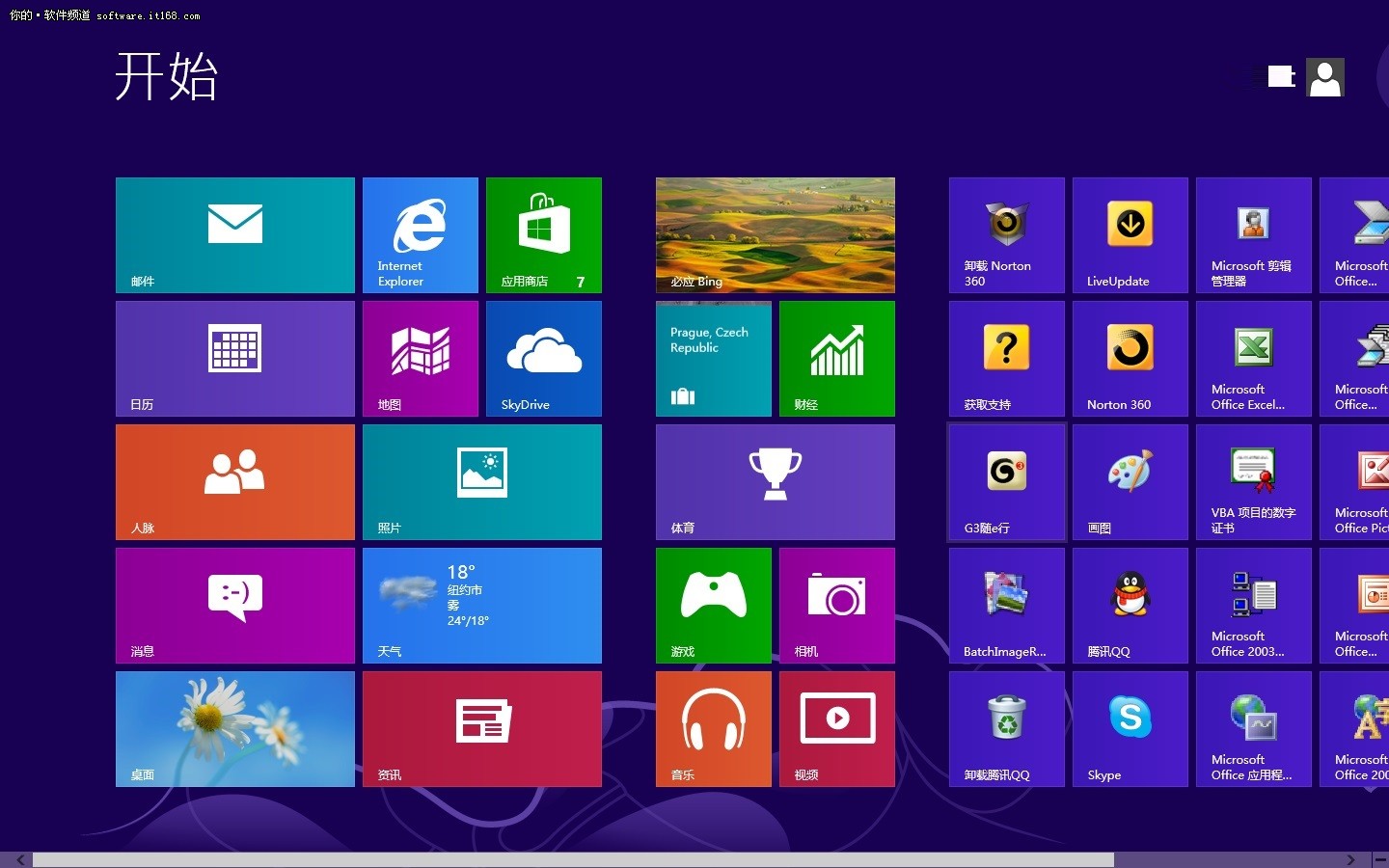Click the 卸载 Norton 360 tile
Image resolution: width=1389 pixels, height=868 pixels.
click(1007, 235)
